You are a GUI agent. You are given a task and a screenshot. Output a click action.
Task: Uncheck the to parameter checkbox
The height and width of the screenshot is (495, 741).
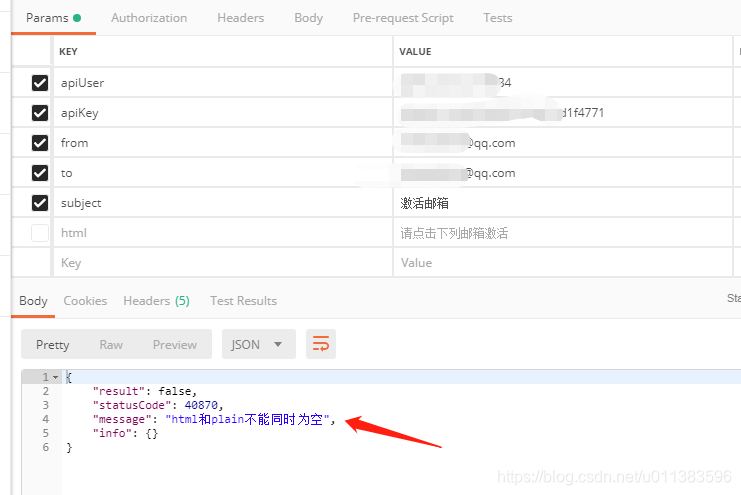click(40, 173)
